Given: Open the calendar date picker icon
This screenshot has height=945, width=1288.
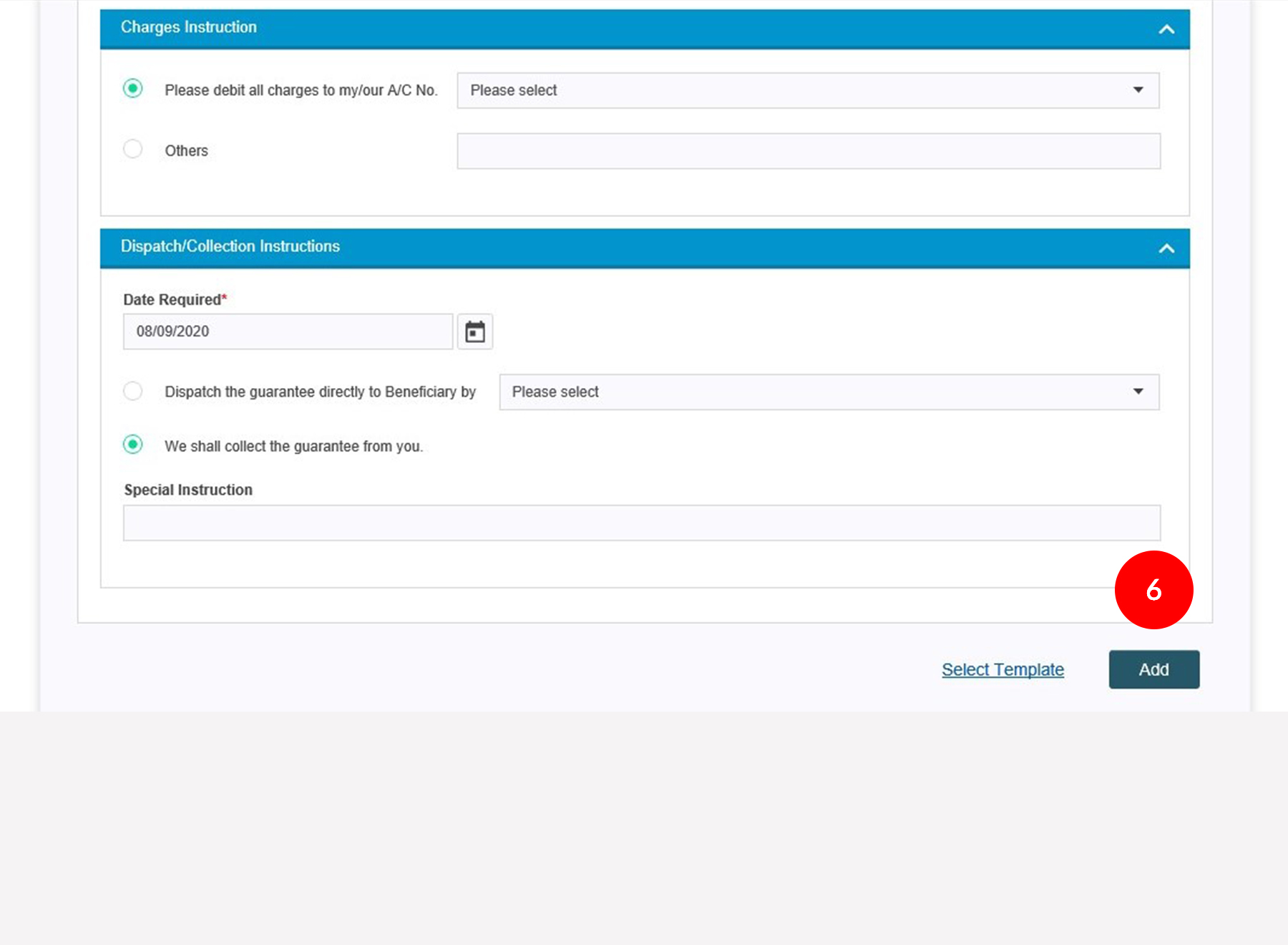Looking at the screenshot, I should coord(475,331).
